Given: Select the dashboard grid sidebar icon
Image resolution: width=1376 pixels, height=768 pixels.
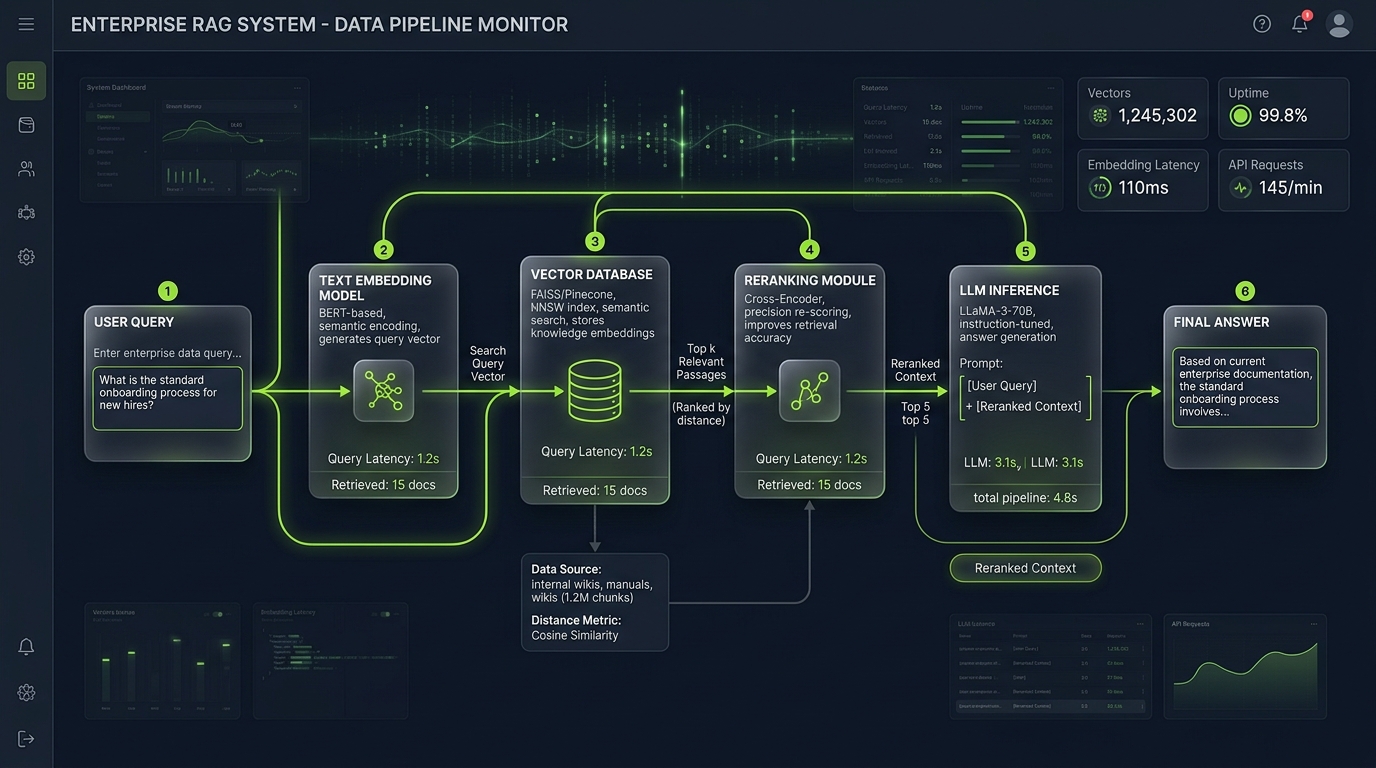Looking at the screenshot, I should point(26,81).
